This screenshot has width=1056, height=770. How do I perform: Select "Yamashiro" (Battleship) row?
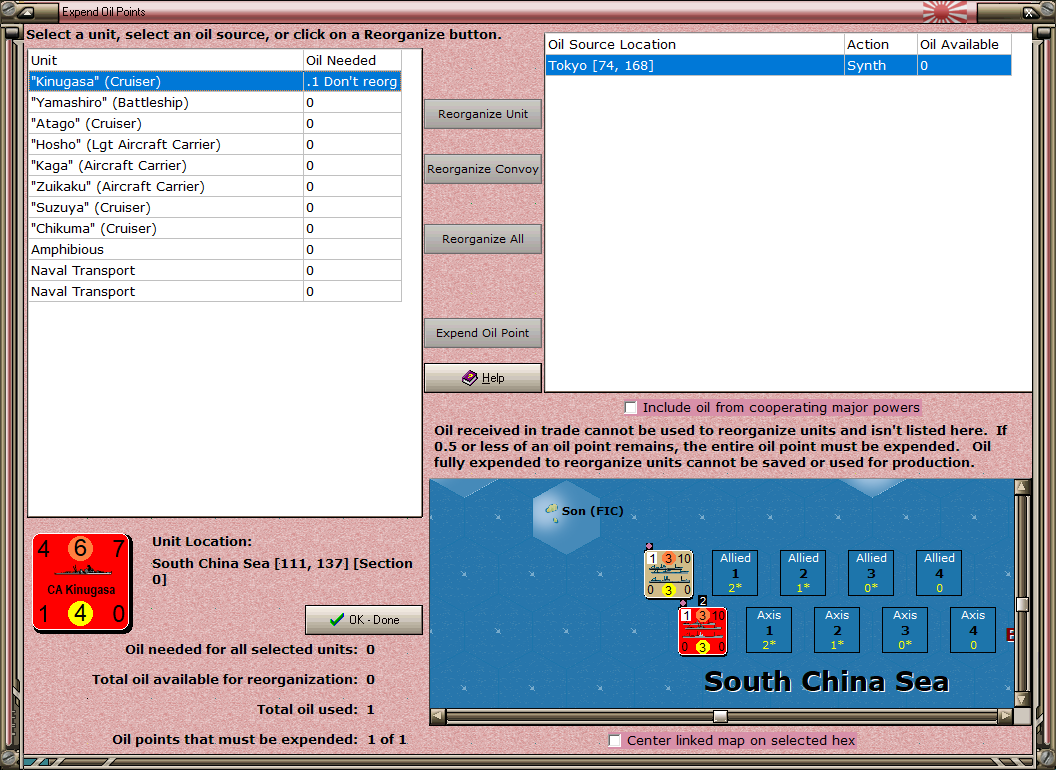point(215,102)
